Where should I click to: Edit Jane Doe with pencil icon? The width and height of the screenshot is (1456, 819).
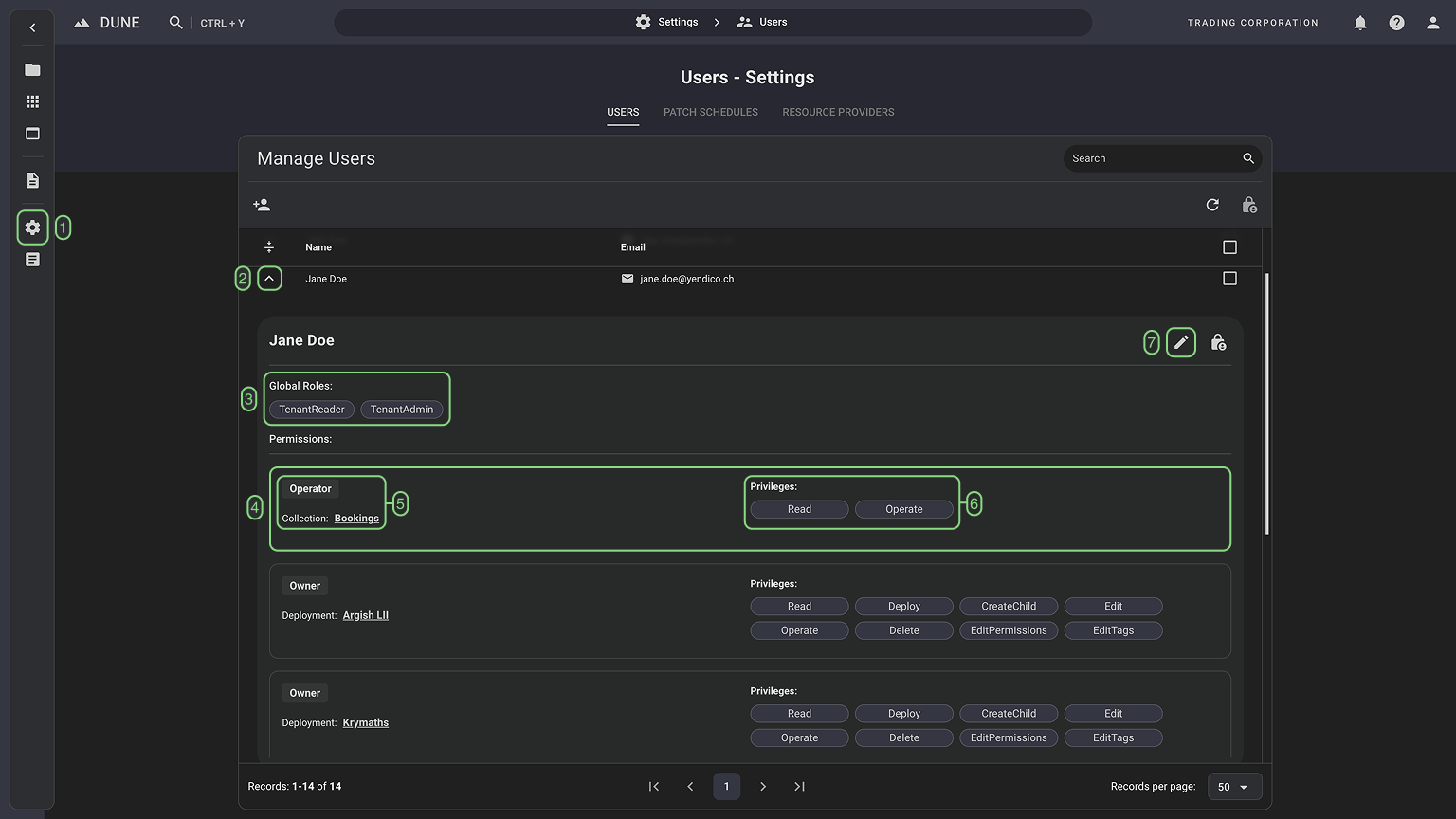tap(1181, 342)
